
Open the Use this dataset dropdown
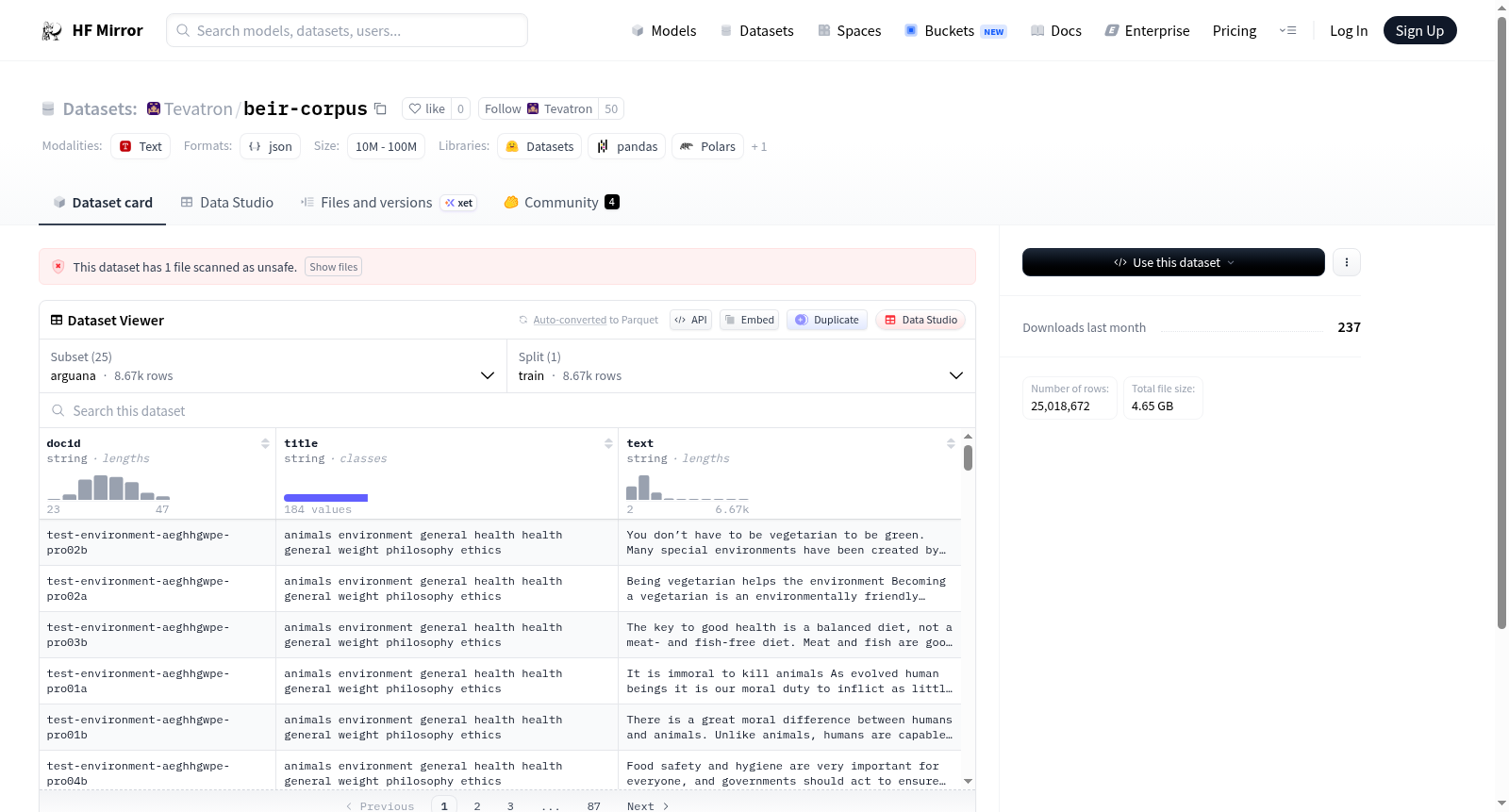tap(1173, 262)
